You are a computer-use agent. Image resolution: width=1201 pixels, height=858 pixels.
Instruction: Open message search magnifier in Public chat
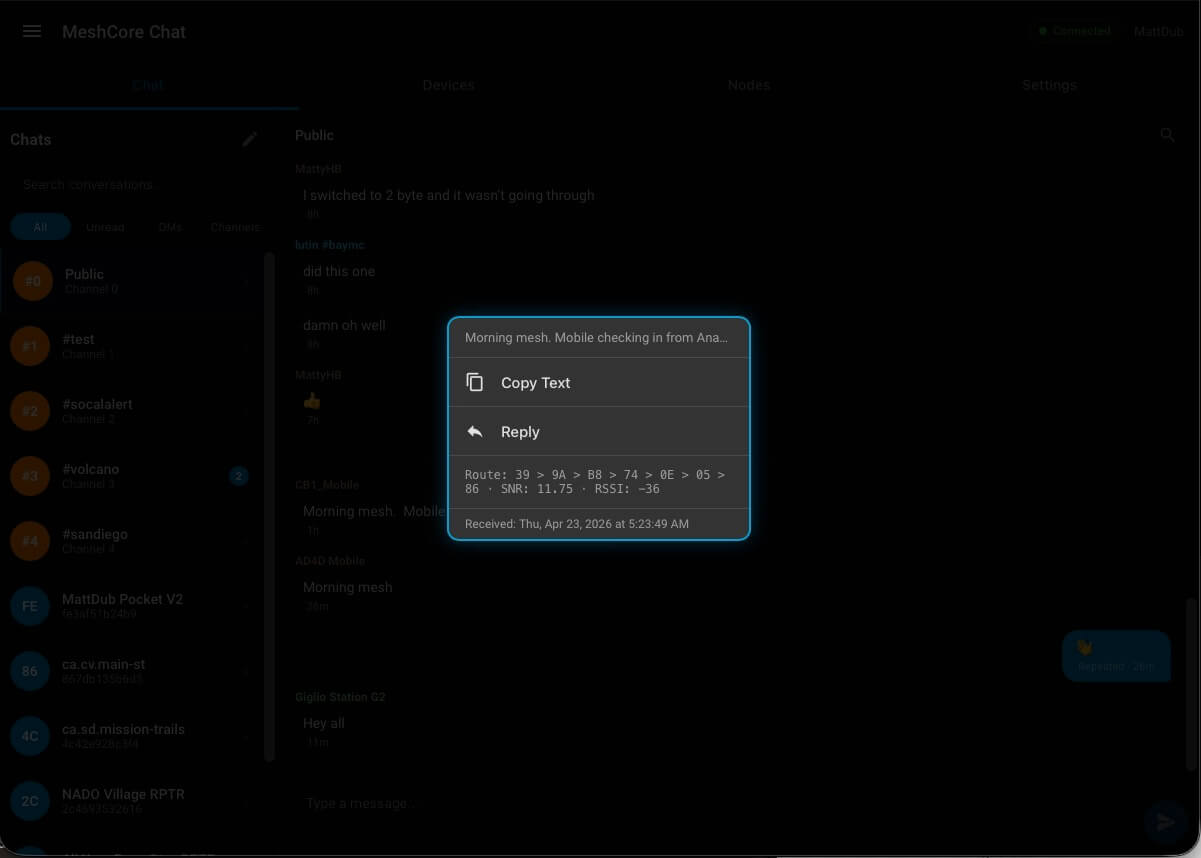coord(1167,135)
